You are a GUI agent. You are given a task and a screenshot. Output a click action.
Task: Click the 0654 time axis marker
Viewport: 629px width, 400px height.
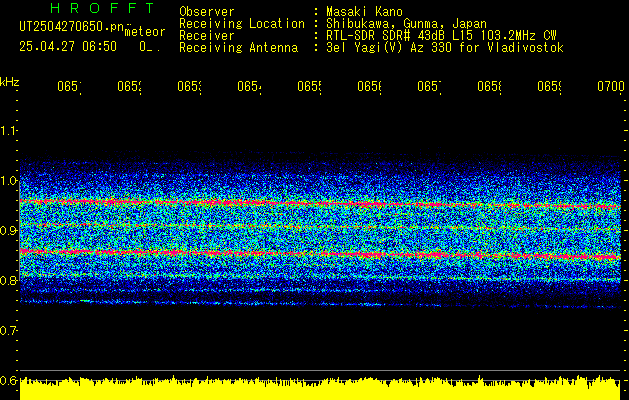coord(249,86)
